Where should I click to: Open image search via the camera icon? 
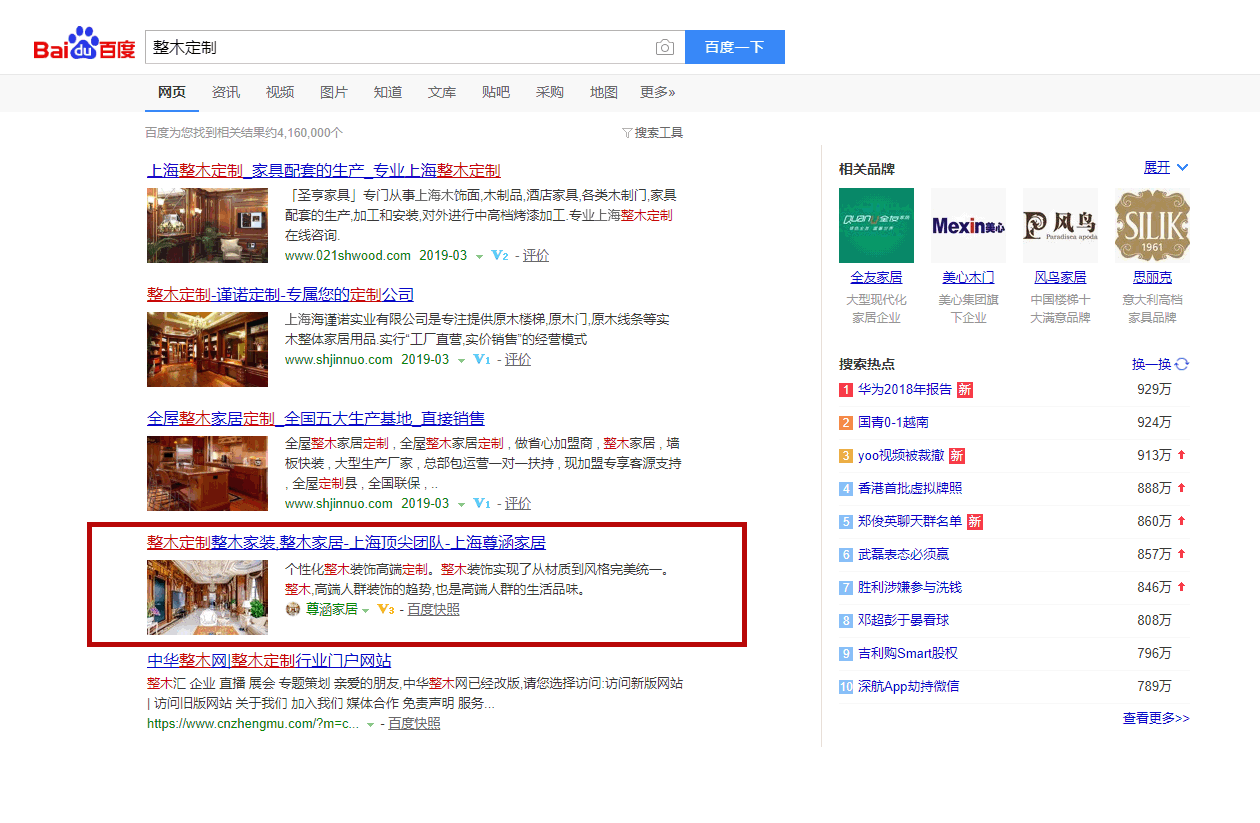tap(664, 47)
